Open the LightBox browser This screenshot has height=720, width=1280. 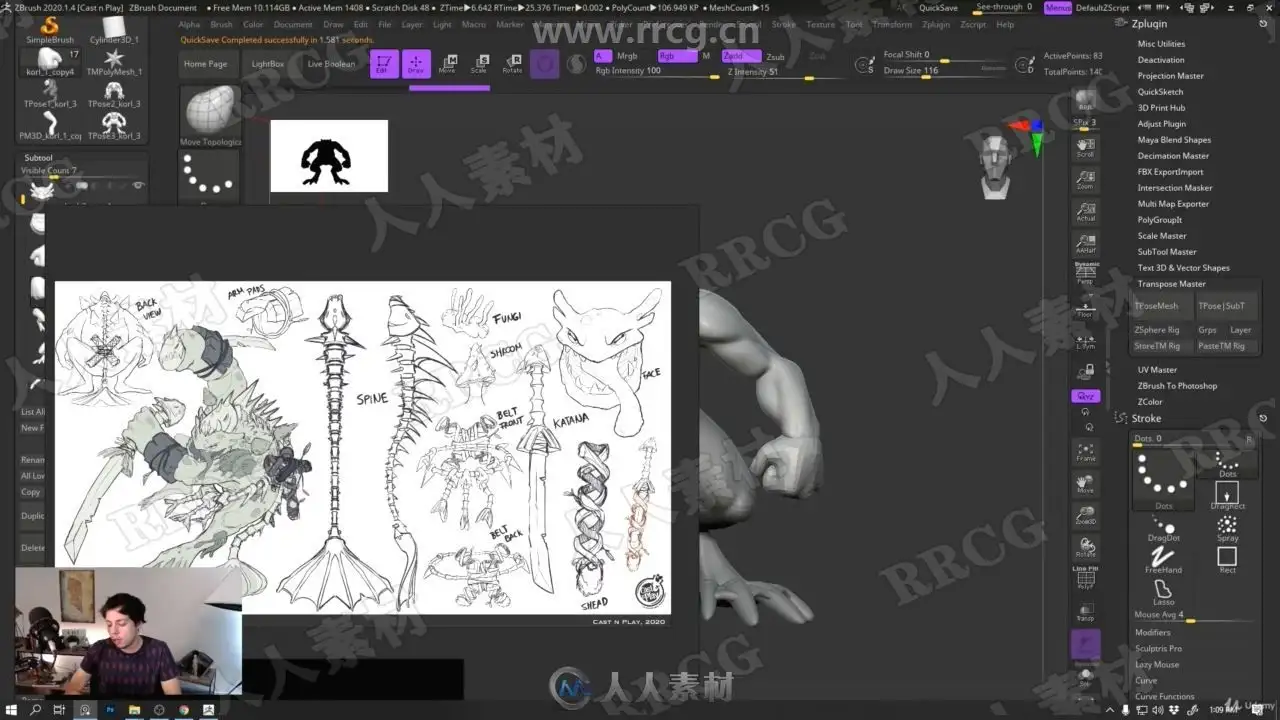tap(268, 64)
